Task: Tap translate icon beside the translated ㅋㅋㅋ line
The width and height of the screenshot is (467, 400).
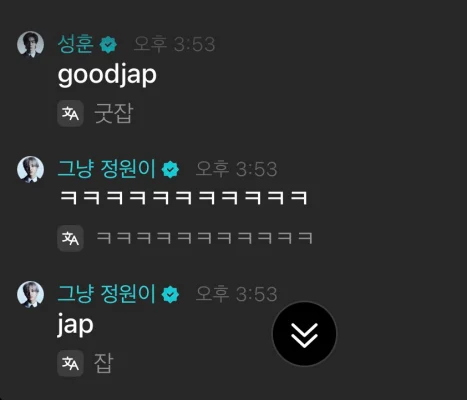Action: pos(70,238)
